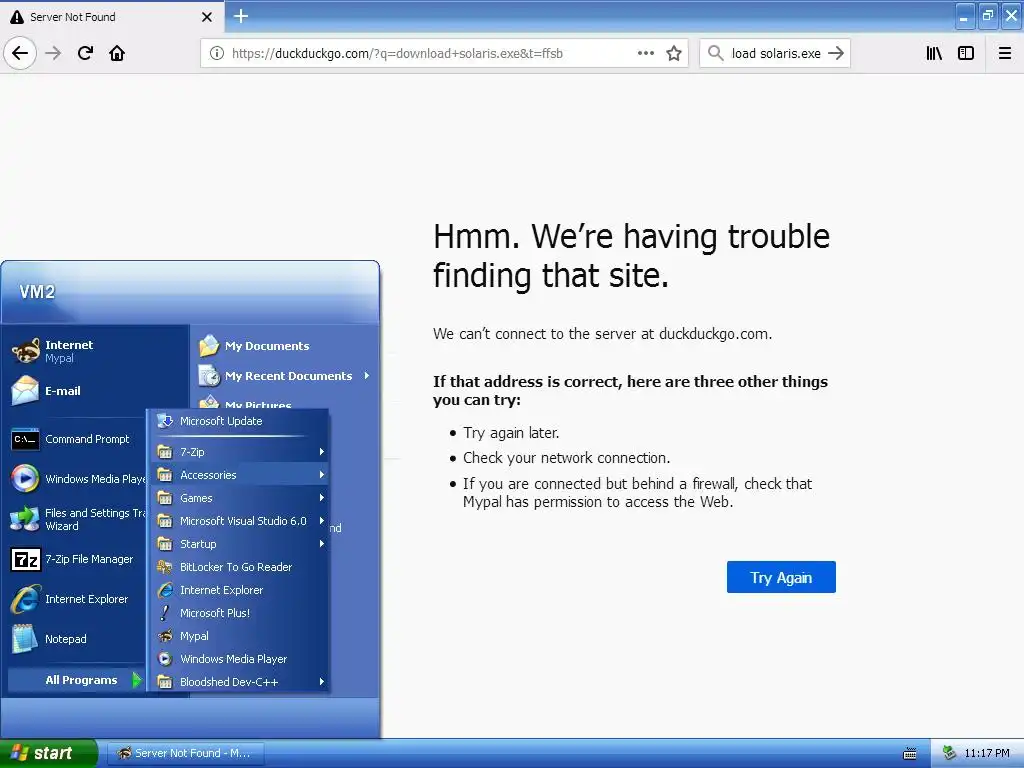
Task: Open the Library bookmarks icon
Action: tap(934, 53)
